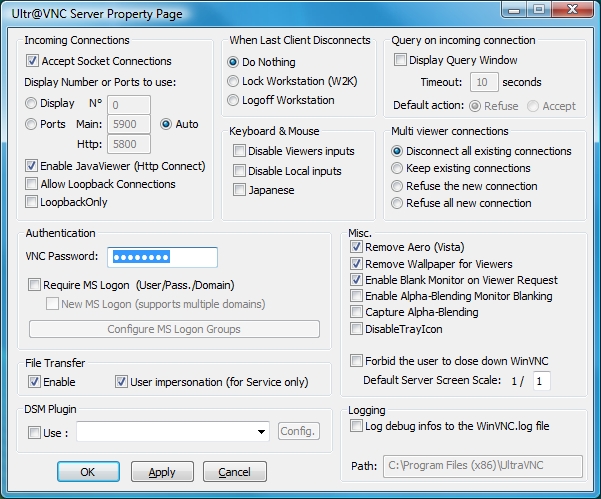Select Do Nothing on last disconnect
Viewport: 601px width, 499px height.
(233, 62)
